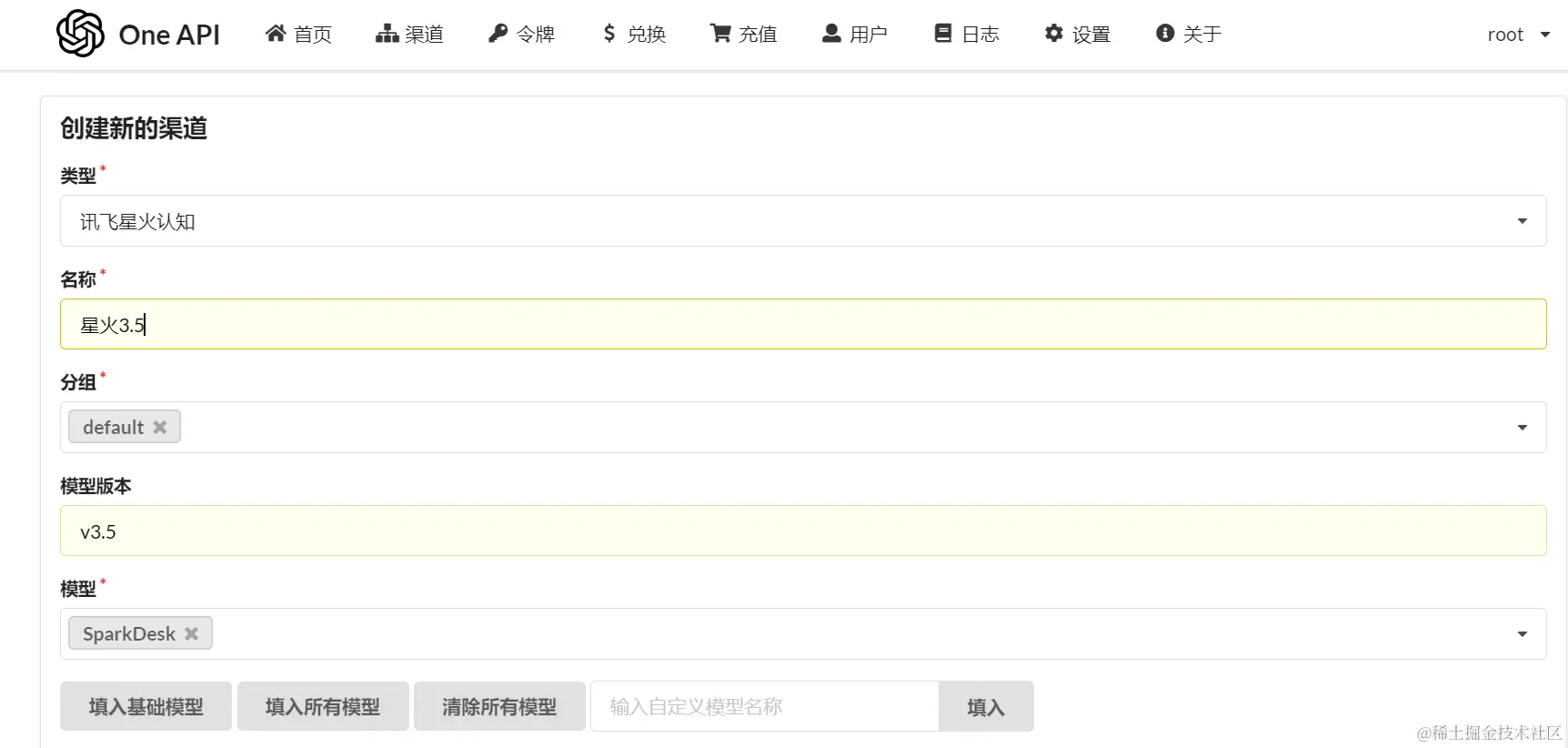Screen dimensions: 1568x748
Task: Click the 填入基础模型 button
Action: click(146, 706)
